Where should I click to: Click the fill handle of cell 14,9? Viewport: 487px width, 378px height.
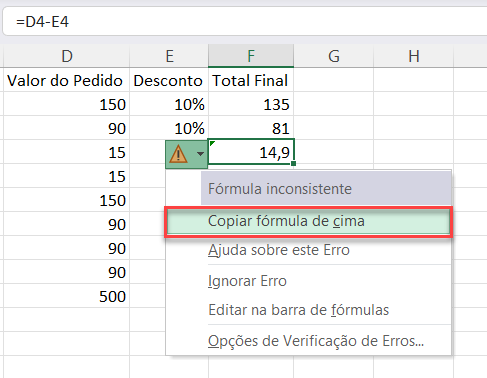293,164
